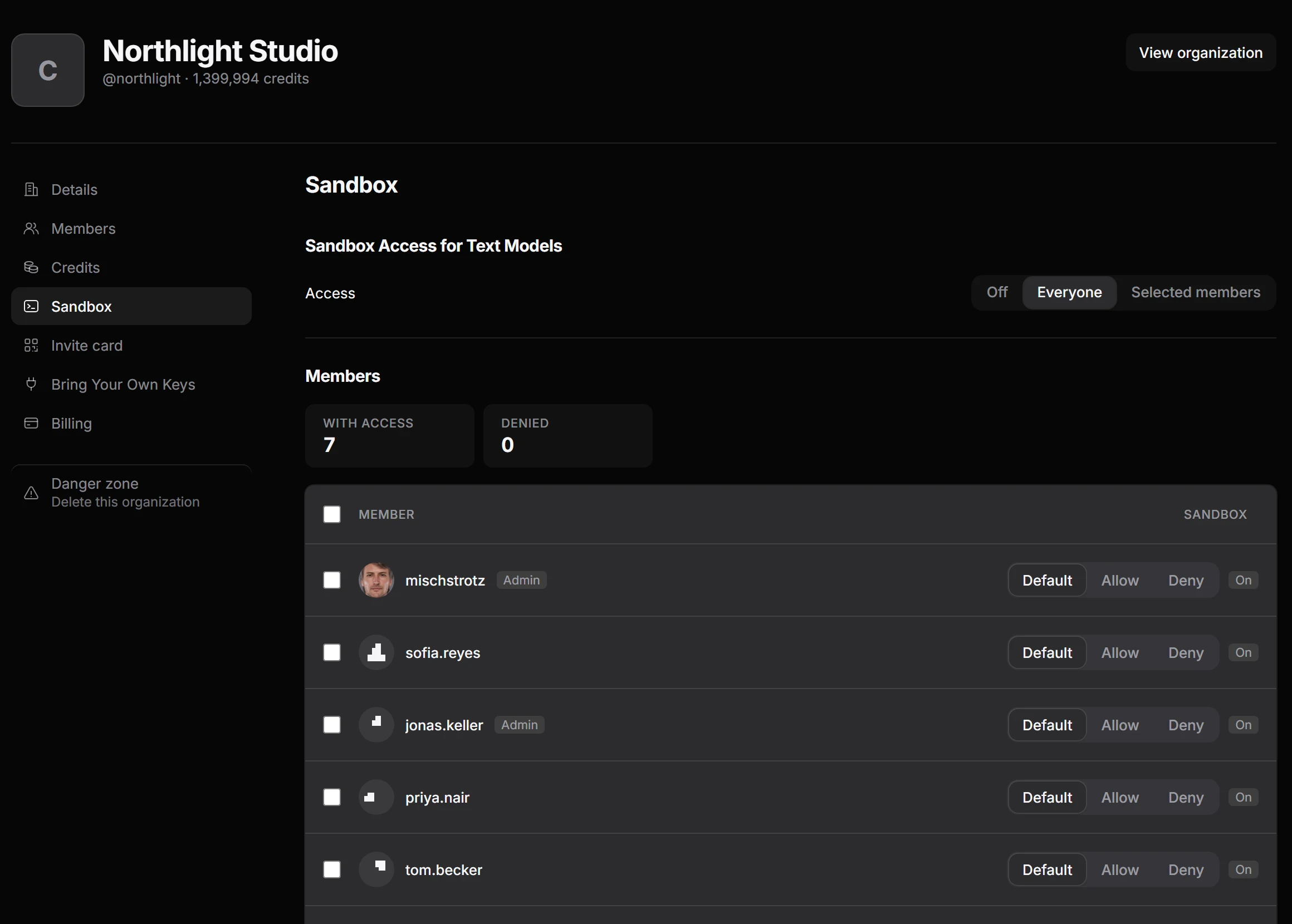Open the Members settings page
This screenshot has width=1292, height=924.
(x=131, y=228)
